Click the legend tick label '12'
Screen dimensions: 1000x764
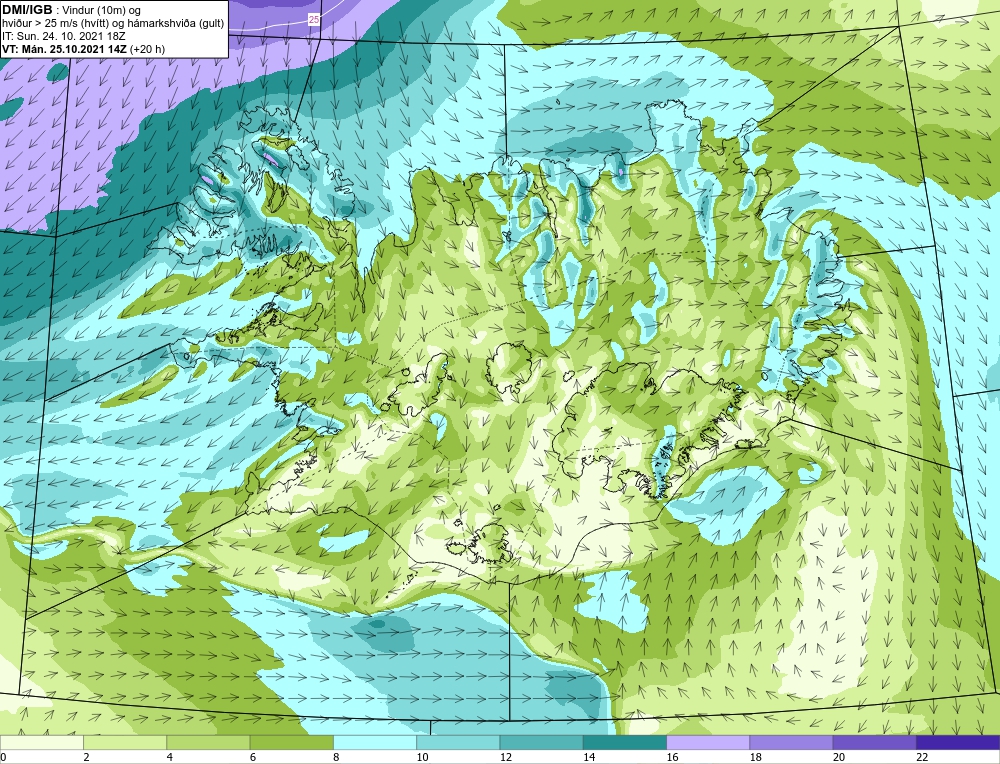pos(506,757)
